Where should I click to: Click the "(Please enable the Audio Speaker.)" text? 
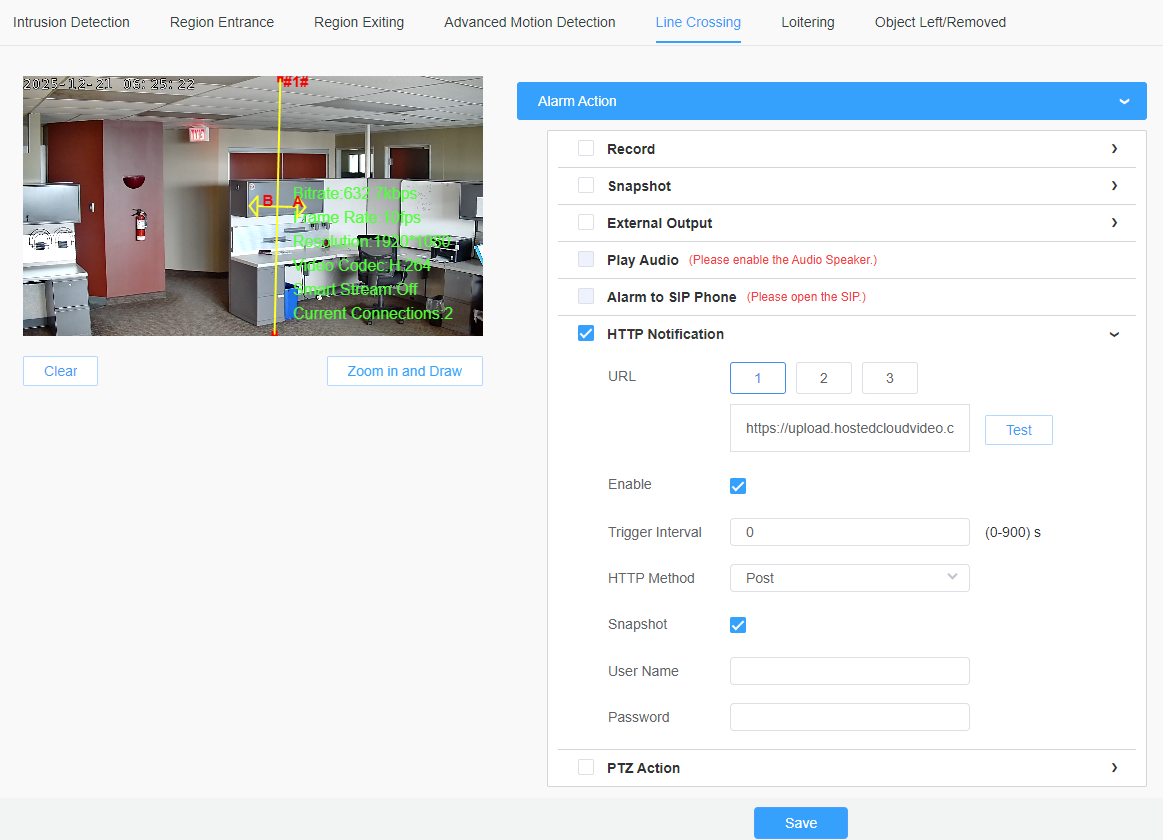(x=783, y=259)
